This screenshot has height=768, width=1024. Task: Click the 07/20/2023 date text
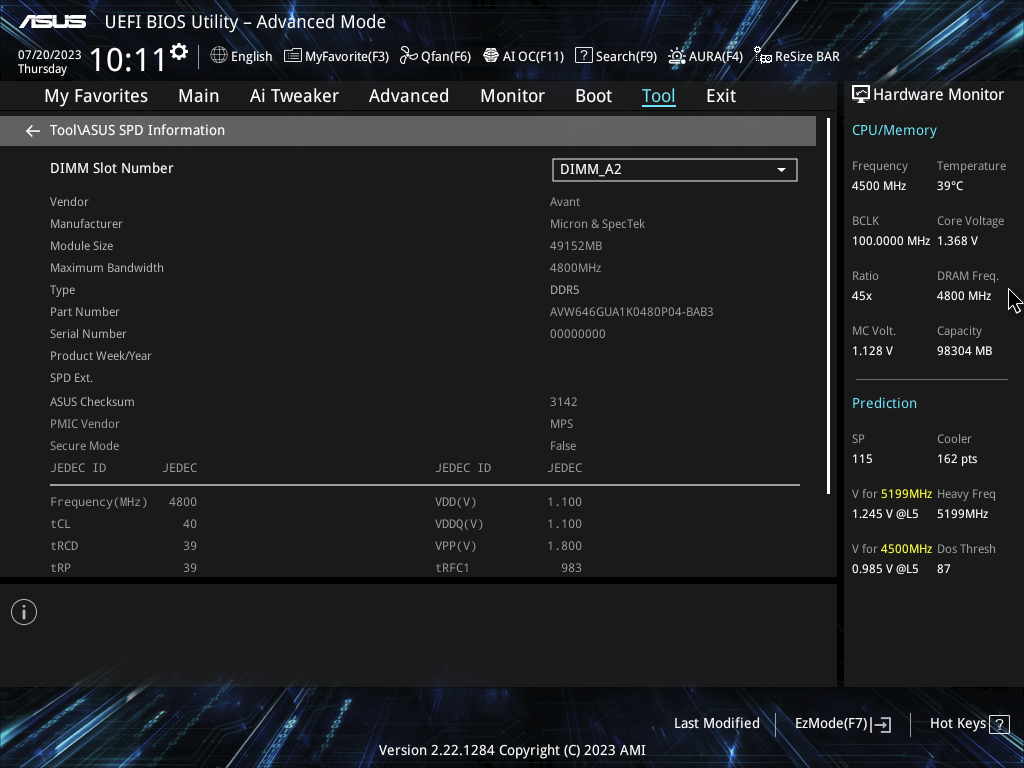click(50, 55)
